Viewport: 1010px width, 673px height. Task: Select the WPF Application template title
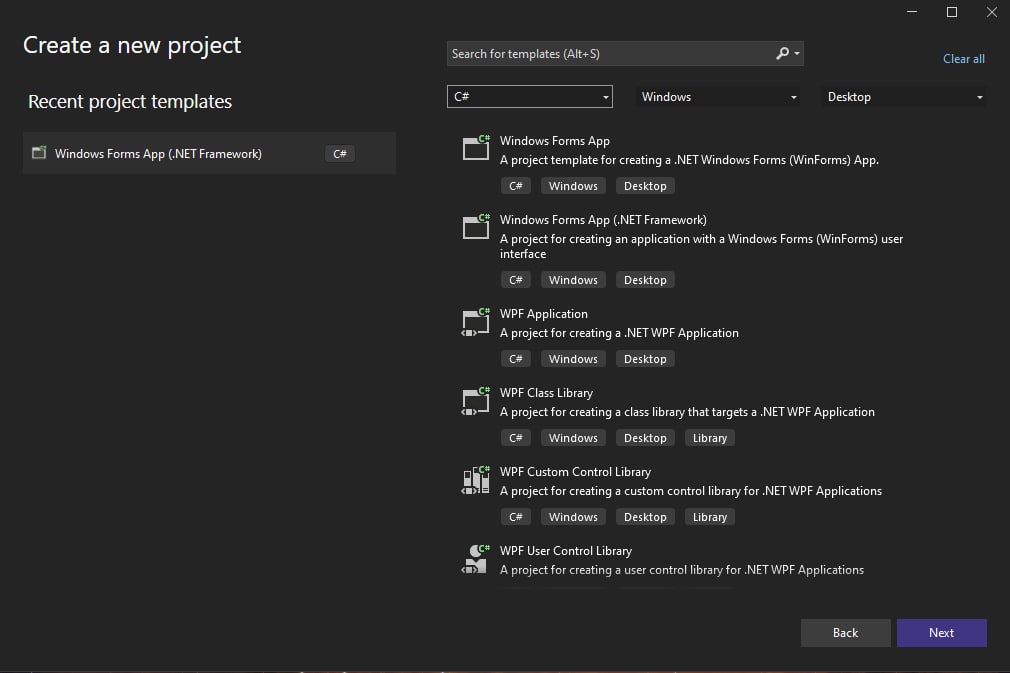pos(544,314)
